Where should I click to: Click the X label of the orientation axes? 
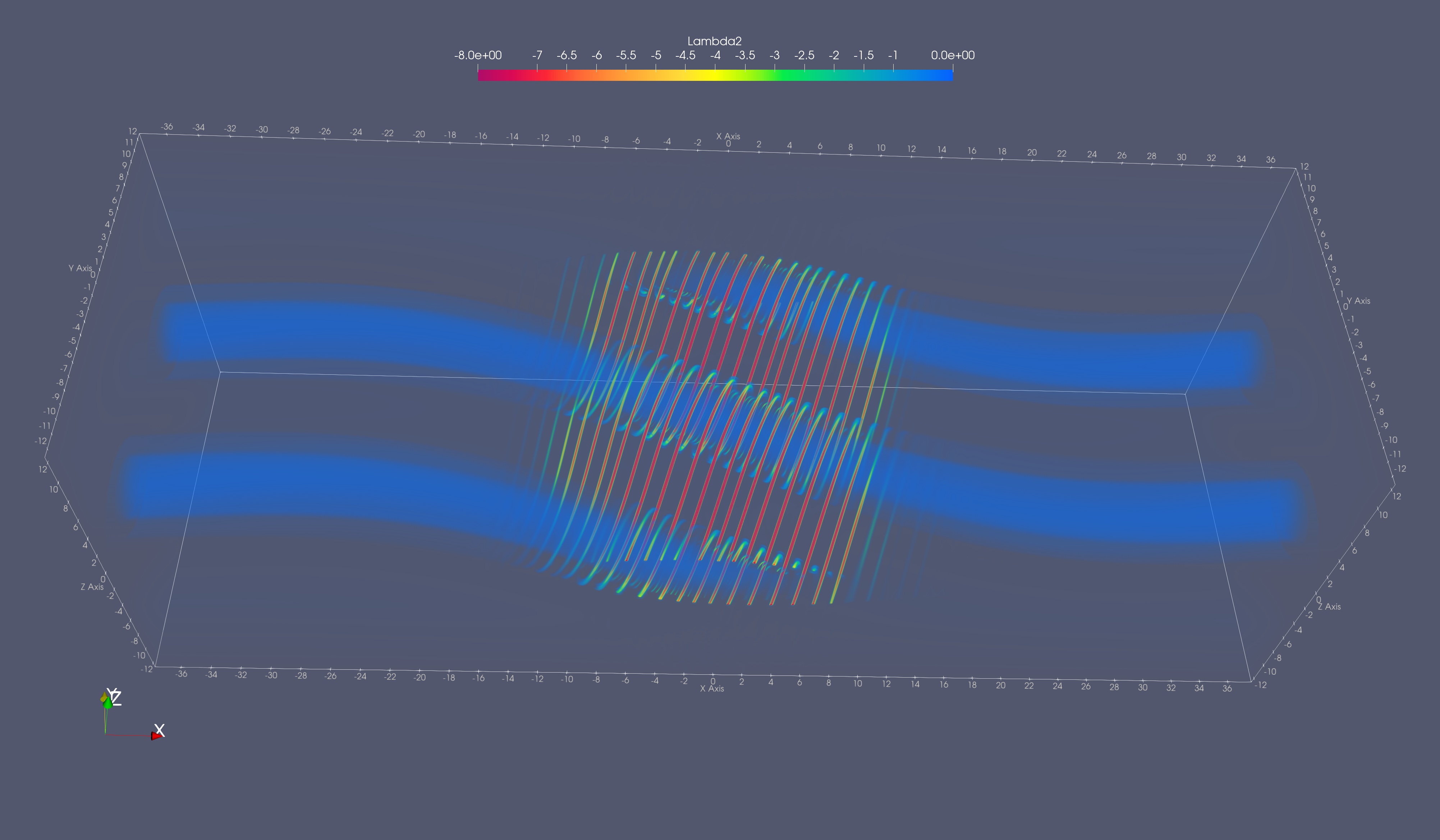[x=160, y=730]
